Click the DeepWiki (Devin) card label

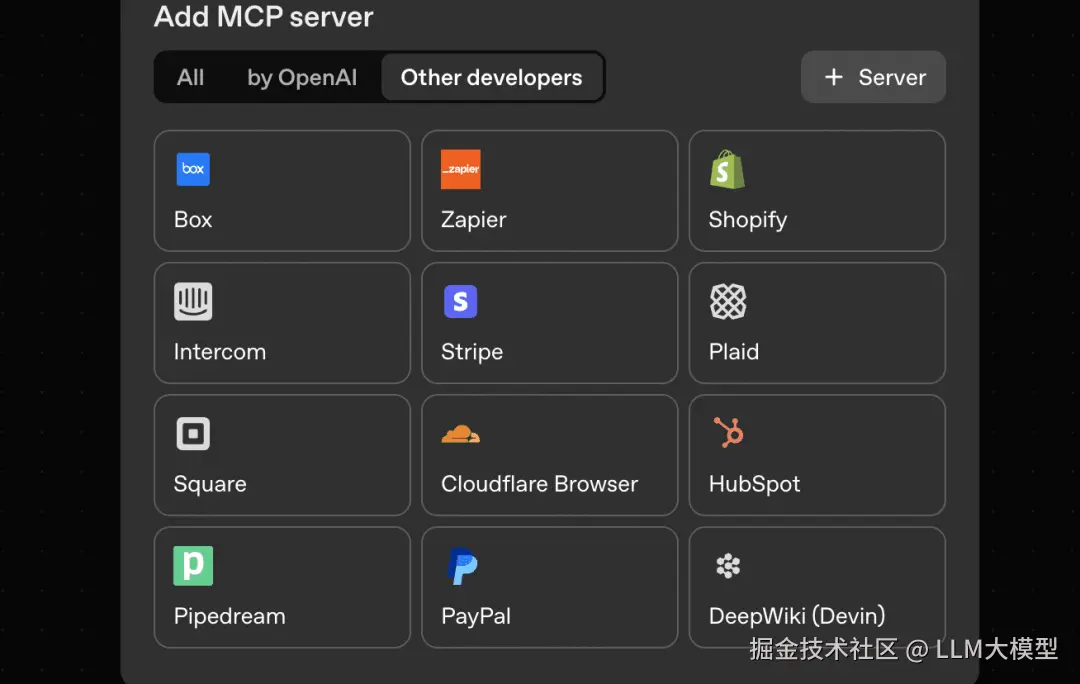(797, 616)
